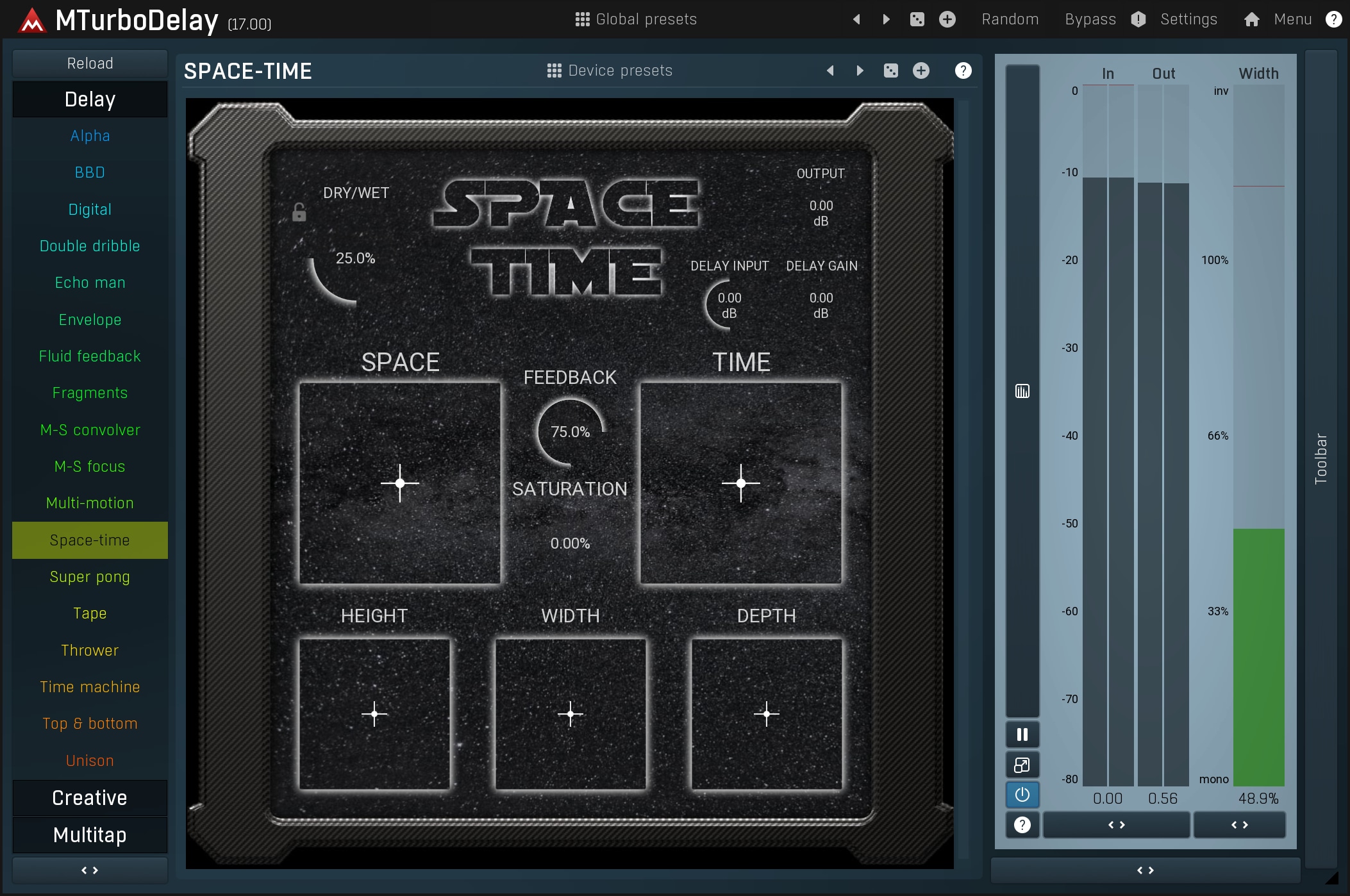This screenshot has height=896, width=1350.
Task: Click the meter settings icon on the vertical bar
Action: click(1022, 391)
